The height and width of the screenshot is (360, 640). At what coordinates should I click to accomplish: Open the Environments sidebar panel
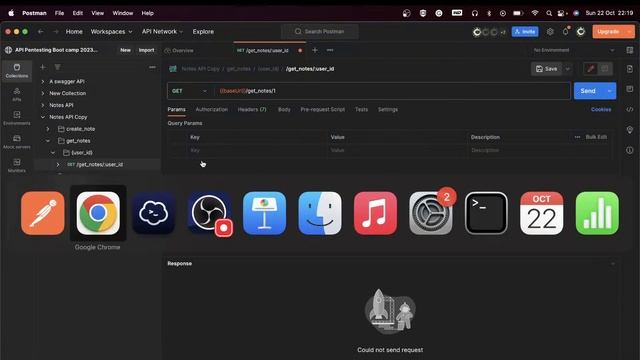(17, 118)
